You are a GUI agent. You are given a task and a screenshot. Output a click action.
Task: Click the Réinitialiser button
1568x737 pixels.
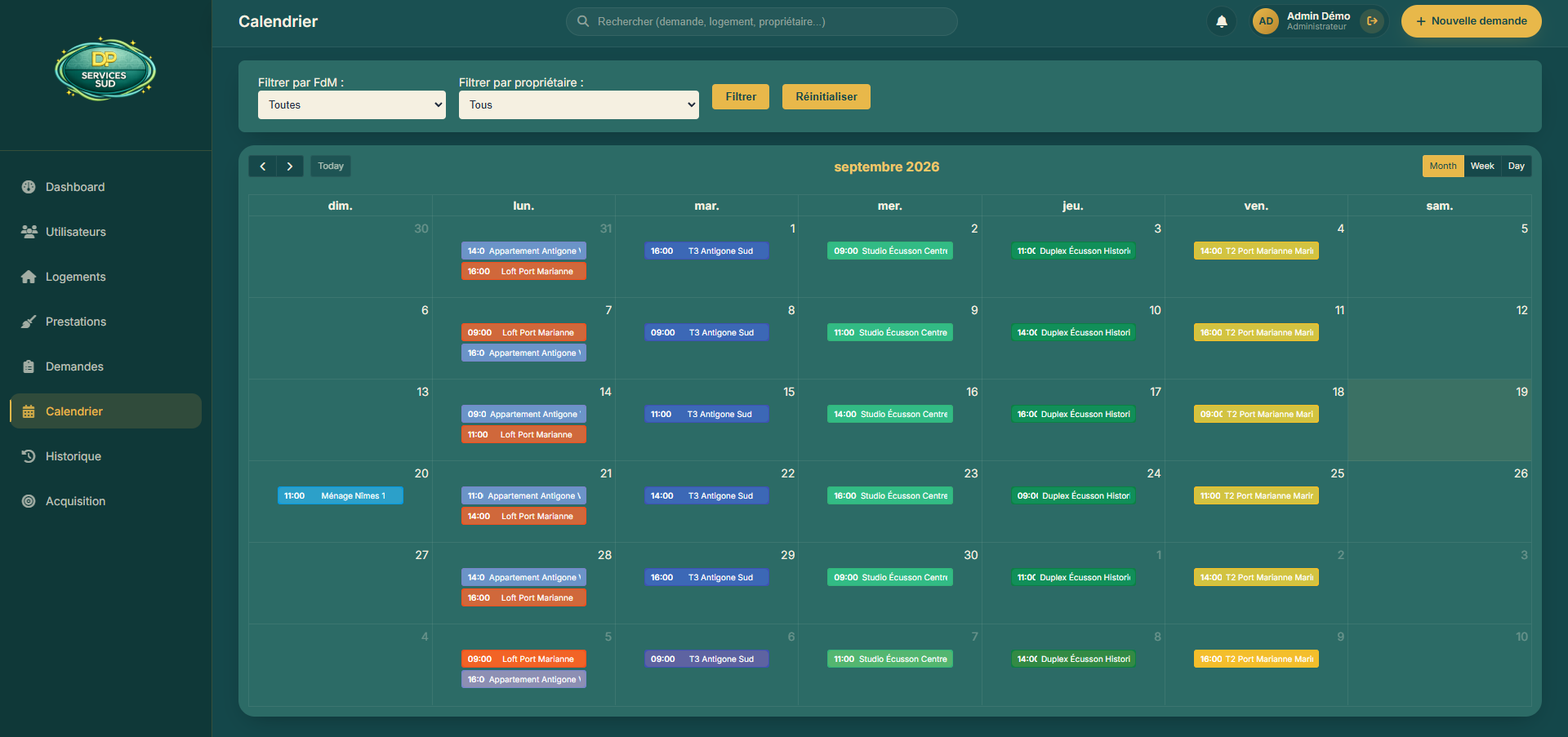tap(826, 96)
